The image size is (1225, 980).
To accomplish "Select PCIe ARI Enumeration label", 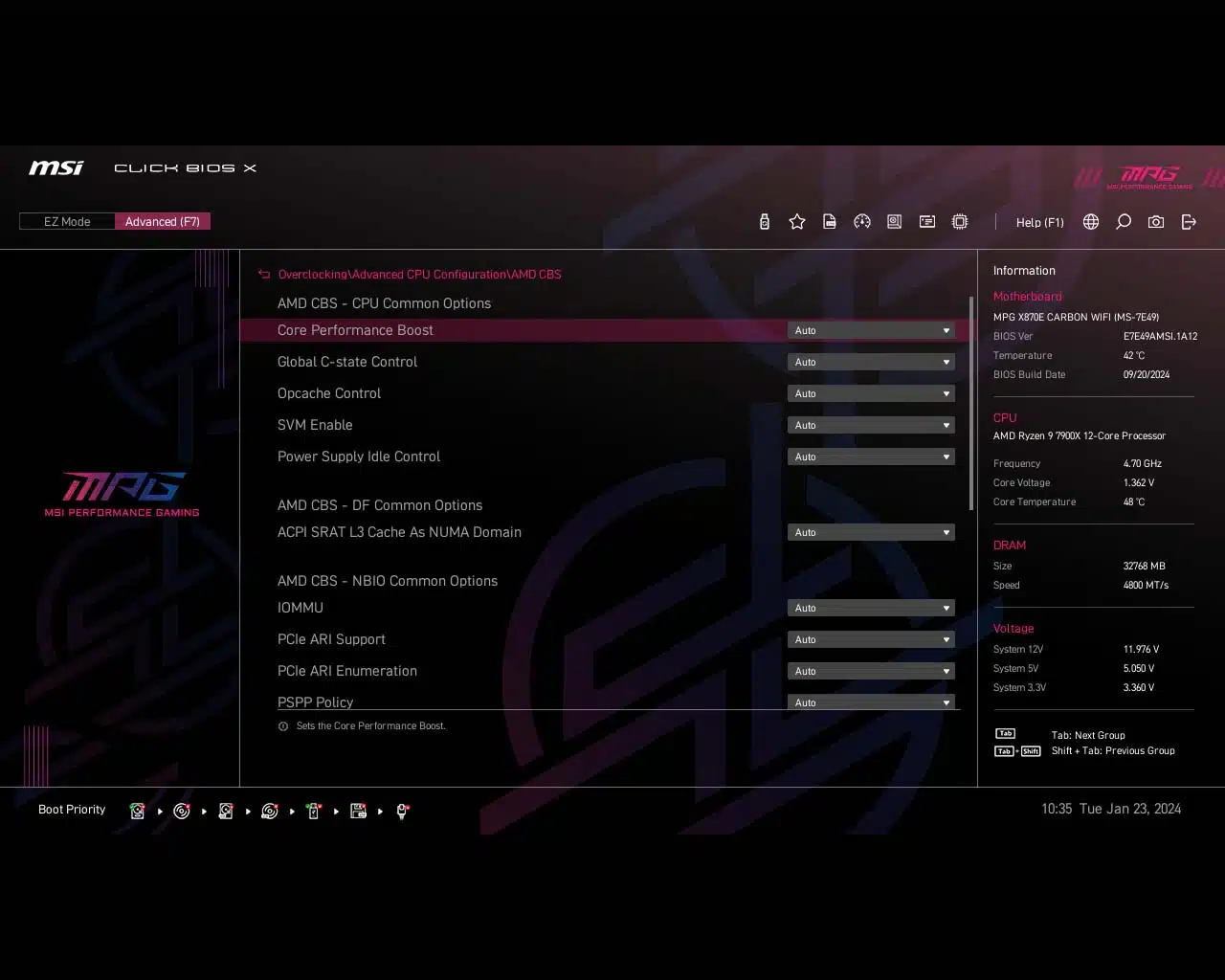I will [347, 671].
